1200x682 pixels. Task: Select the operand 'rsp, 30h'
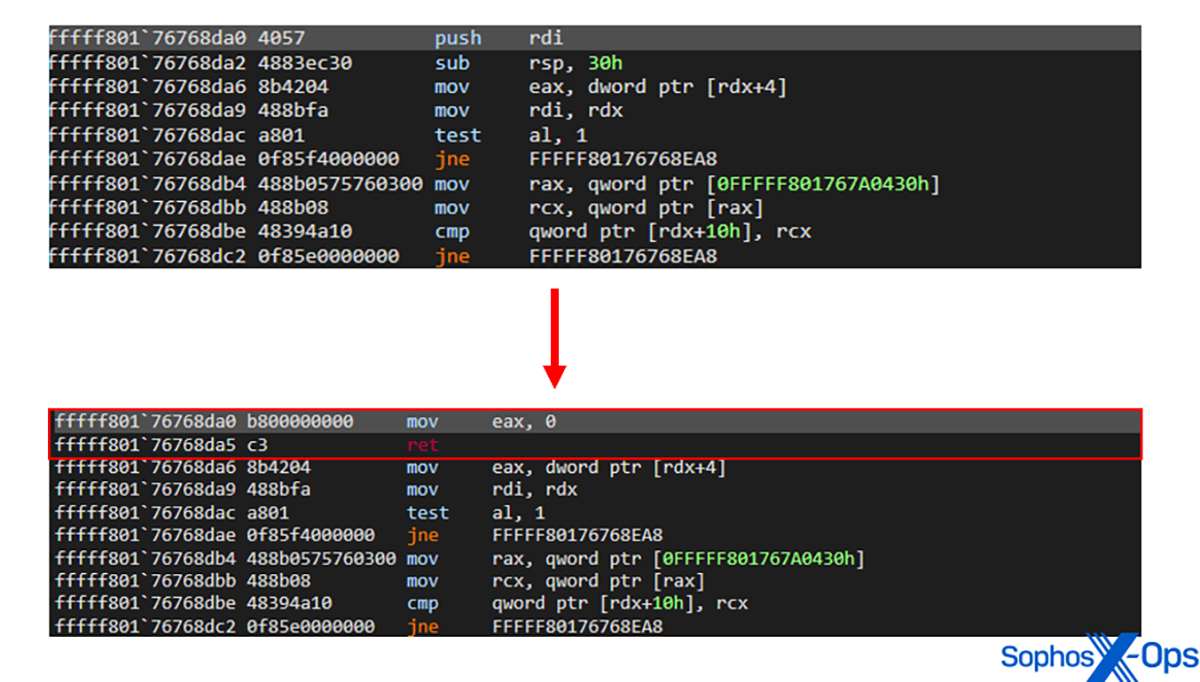pyautogui.click(x=576, y=63)
